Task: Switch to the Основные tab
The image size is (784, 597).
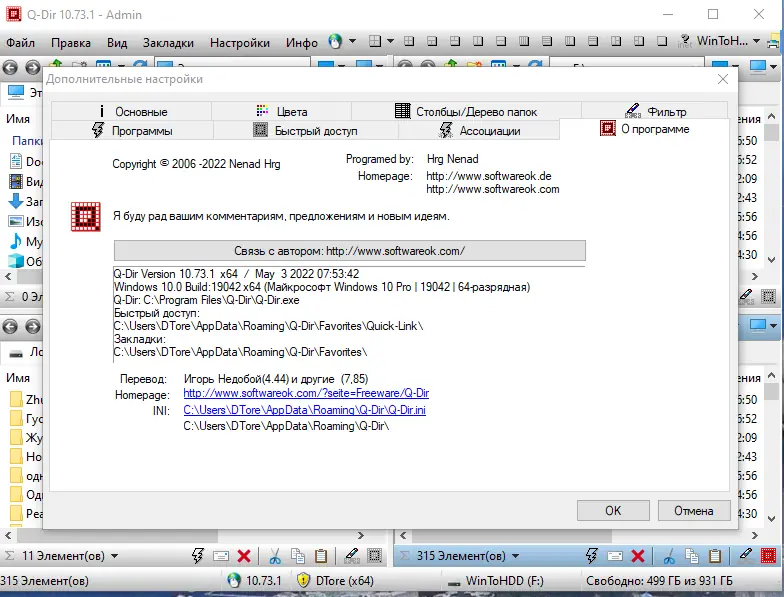Action: tap(131, 112)
